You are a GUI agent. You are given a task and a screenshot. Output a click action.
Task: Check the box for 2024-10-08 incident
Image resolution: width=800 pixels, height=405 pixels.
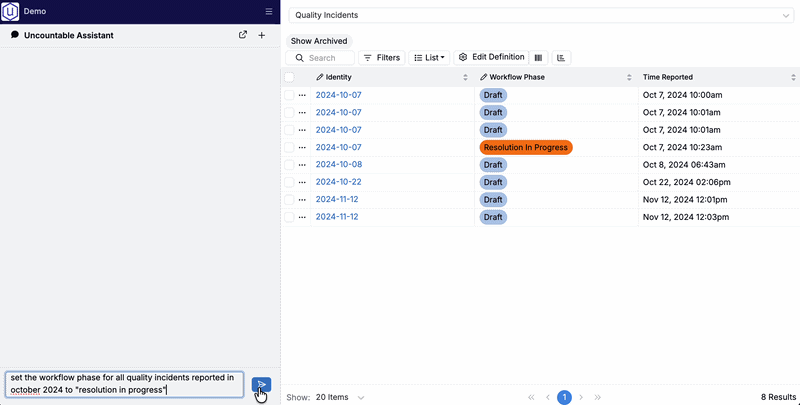289,165
